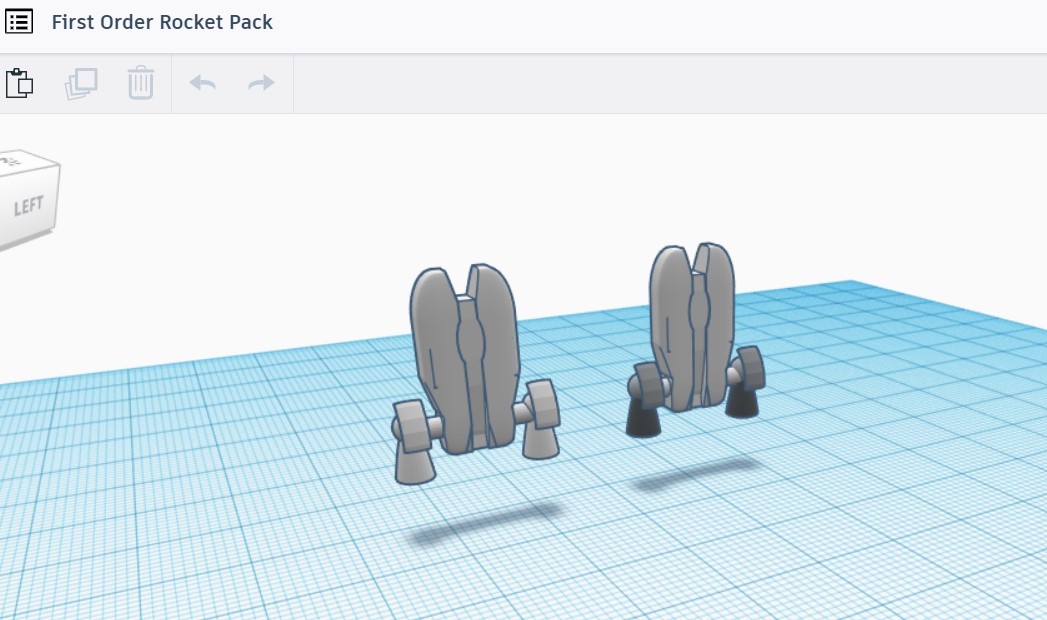Select right gray nozzle cone of left pack

(540, 440)
